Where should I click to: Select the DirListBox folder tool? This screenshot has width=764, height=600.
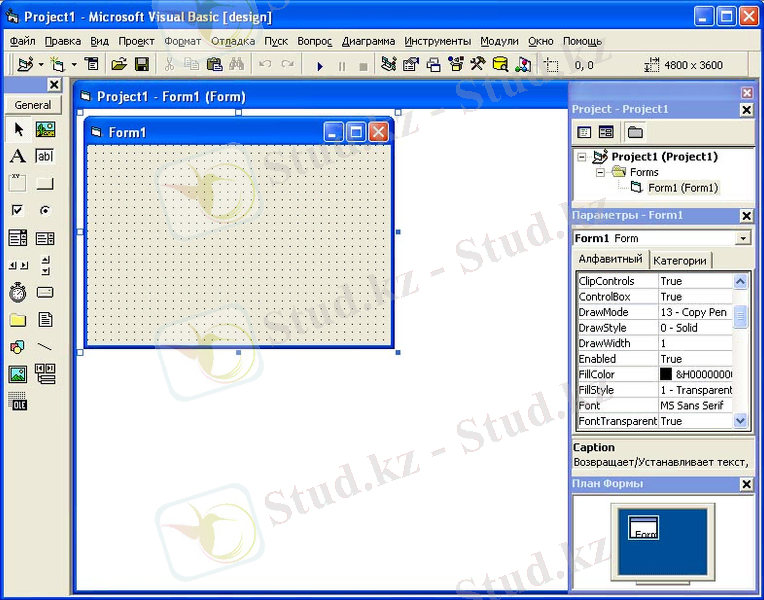(x=18, y=320)
